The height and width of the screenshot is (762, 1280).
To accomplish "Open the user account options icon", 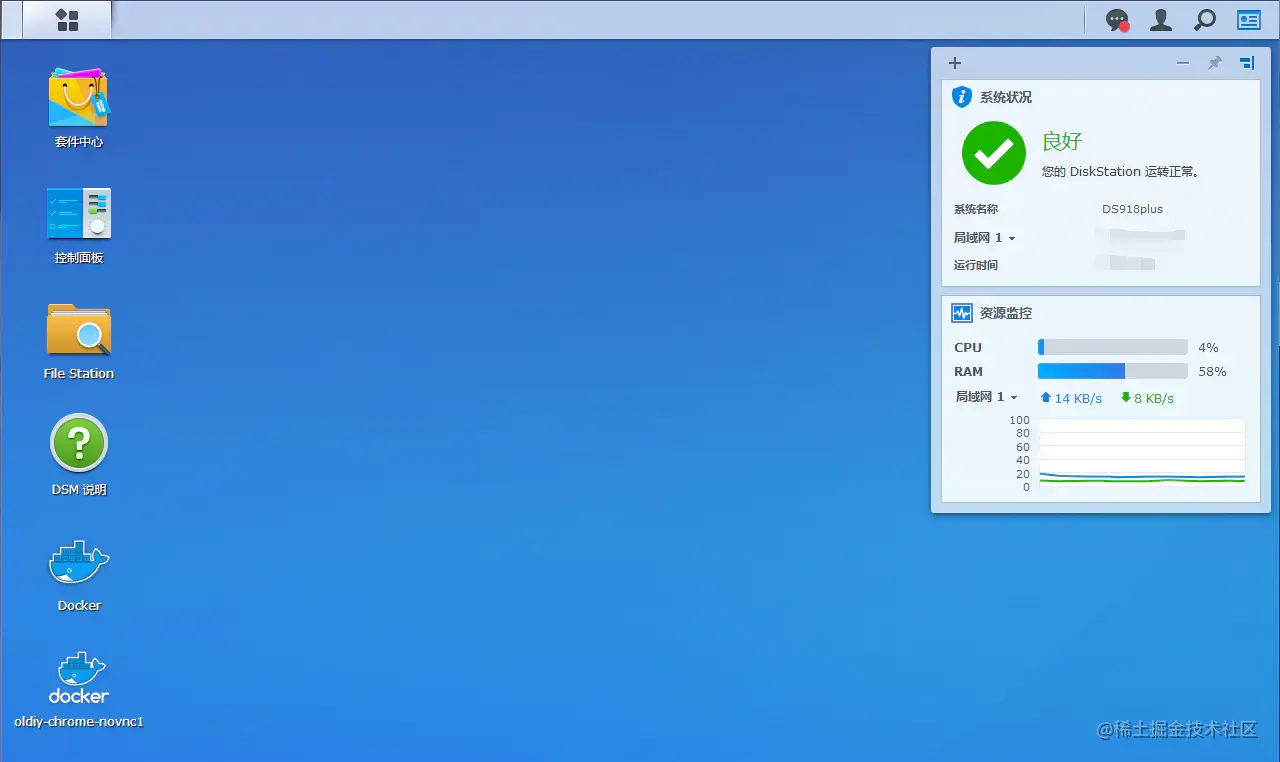I will coord(1161,20).
